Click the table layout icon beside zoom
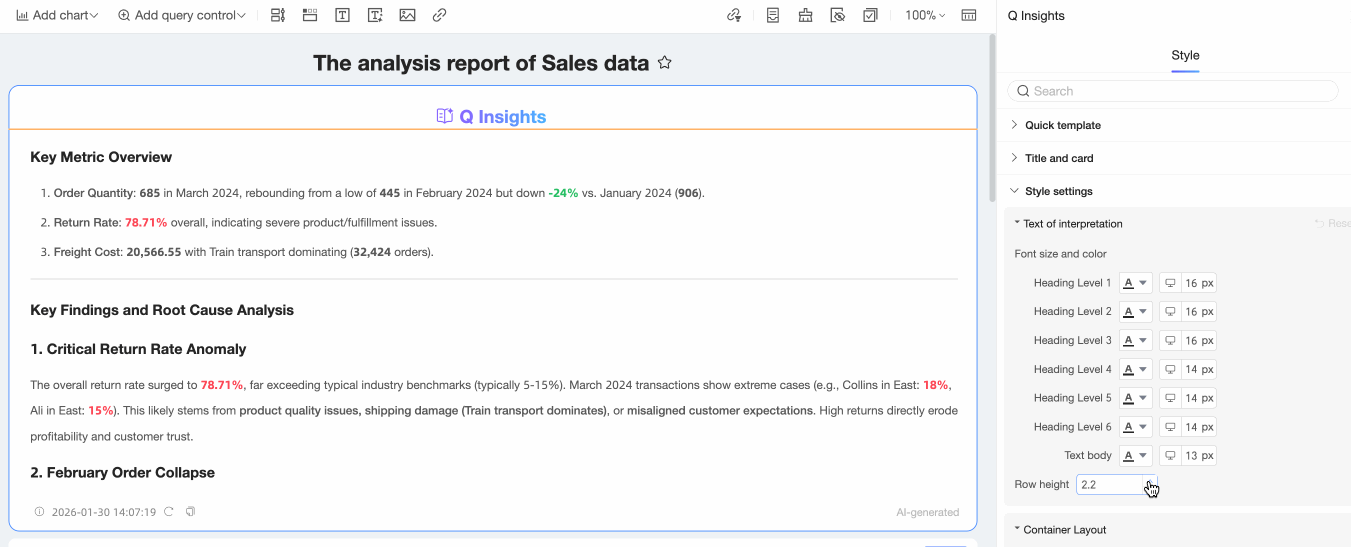 pyautogui.click(x=968, y=15)
